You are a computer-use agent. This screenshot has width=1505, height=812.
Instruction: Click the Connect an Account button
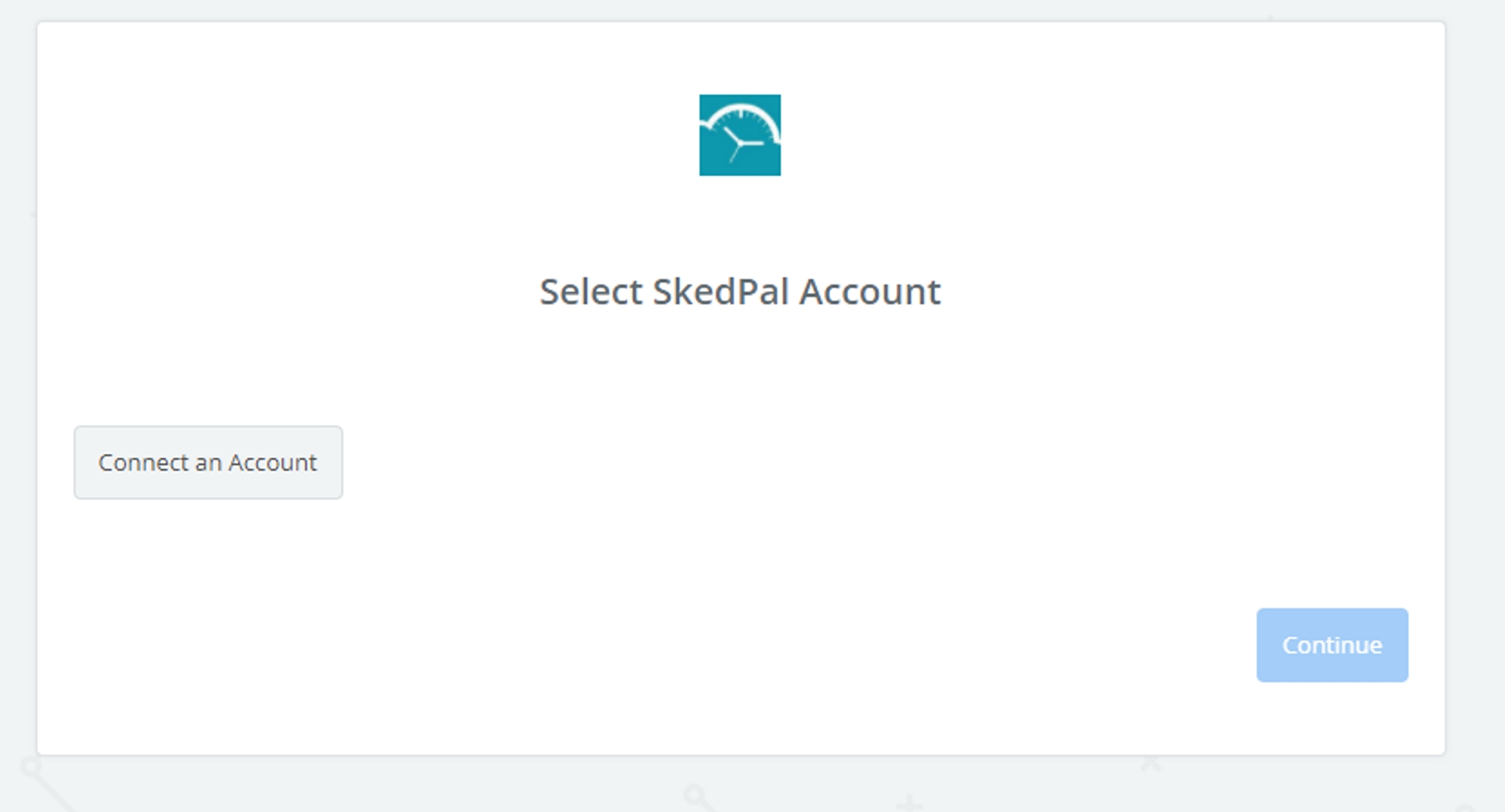pos(208,462)
